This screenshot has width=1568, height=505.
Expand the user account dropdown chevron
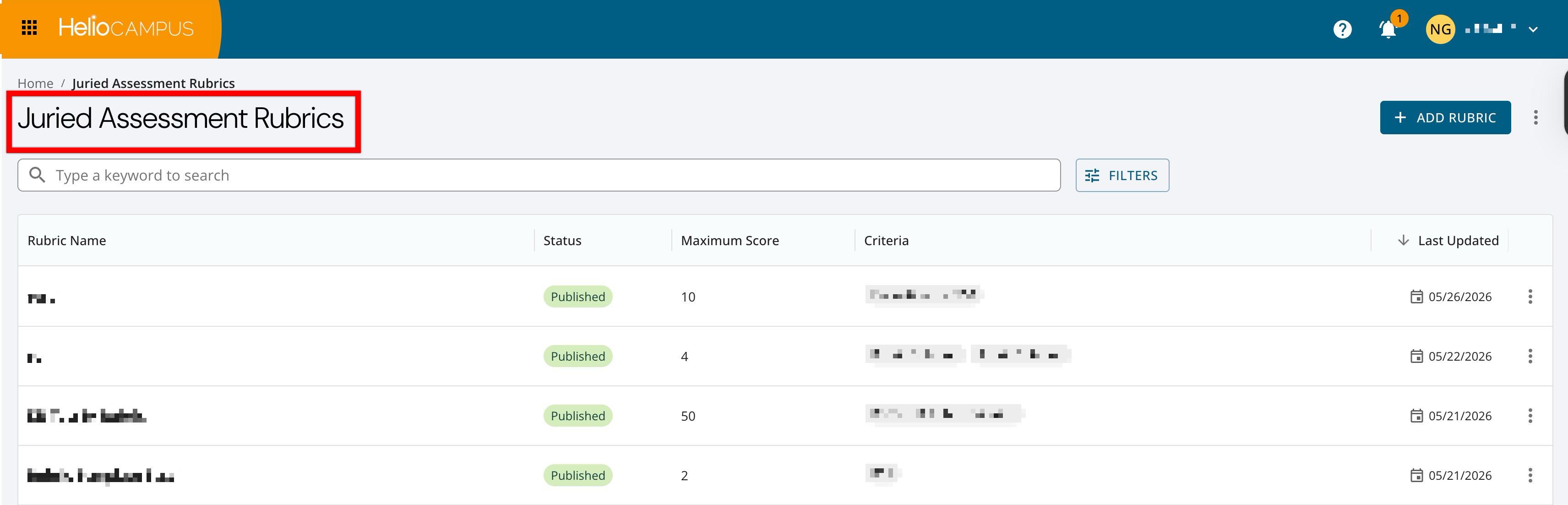(1533, 29)
